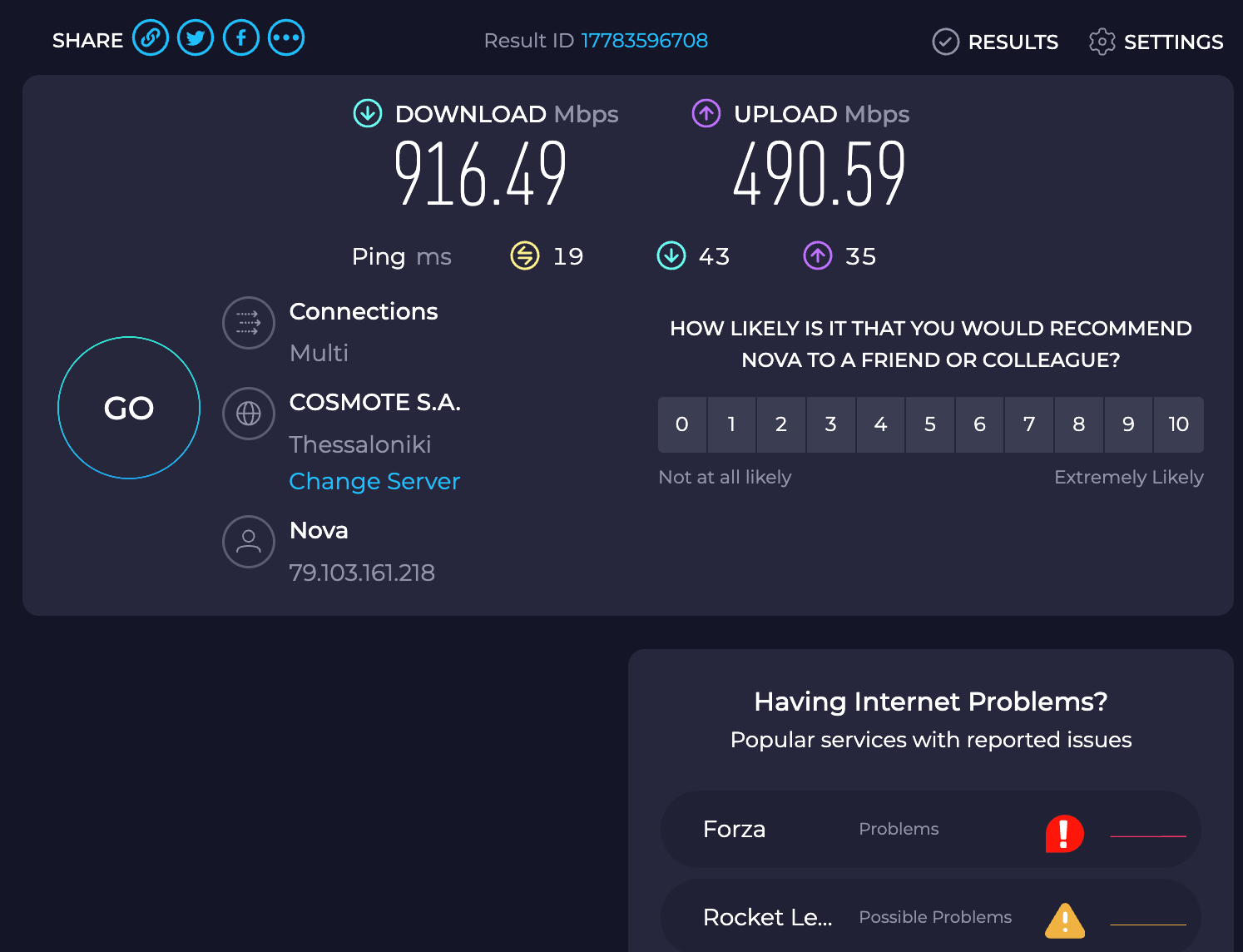
Task: Share result on Facebook
Action: (x=241, y=38)
